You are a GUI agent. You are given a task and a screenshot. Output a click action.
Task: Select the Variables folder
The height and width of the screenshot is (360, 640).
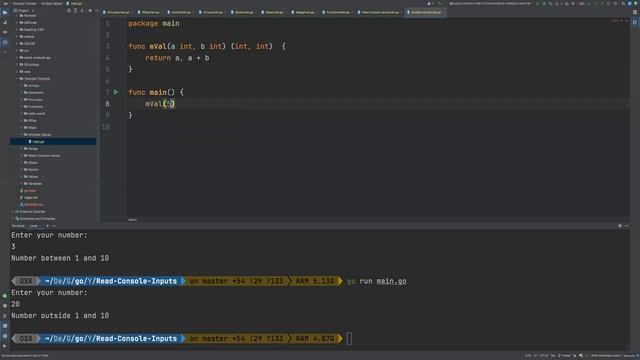click(35, 184)
